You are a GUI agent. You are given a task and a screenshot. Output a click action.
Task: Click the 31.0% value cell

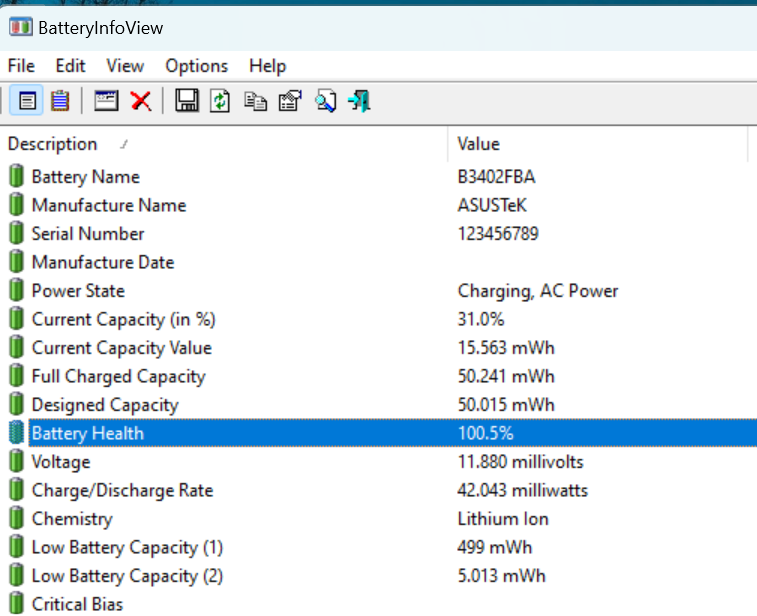pyautogui.click(x=481, y=319)
